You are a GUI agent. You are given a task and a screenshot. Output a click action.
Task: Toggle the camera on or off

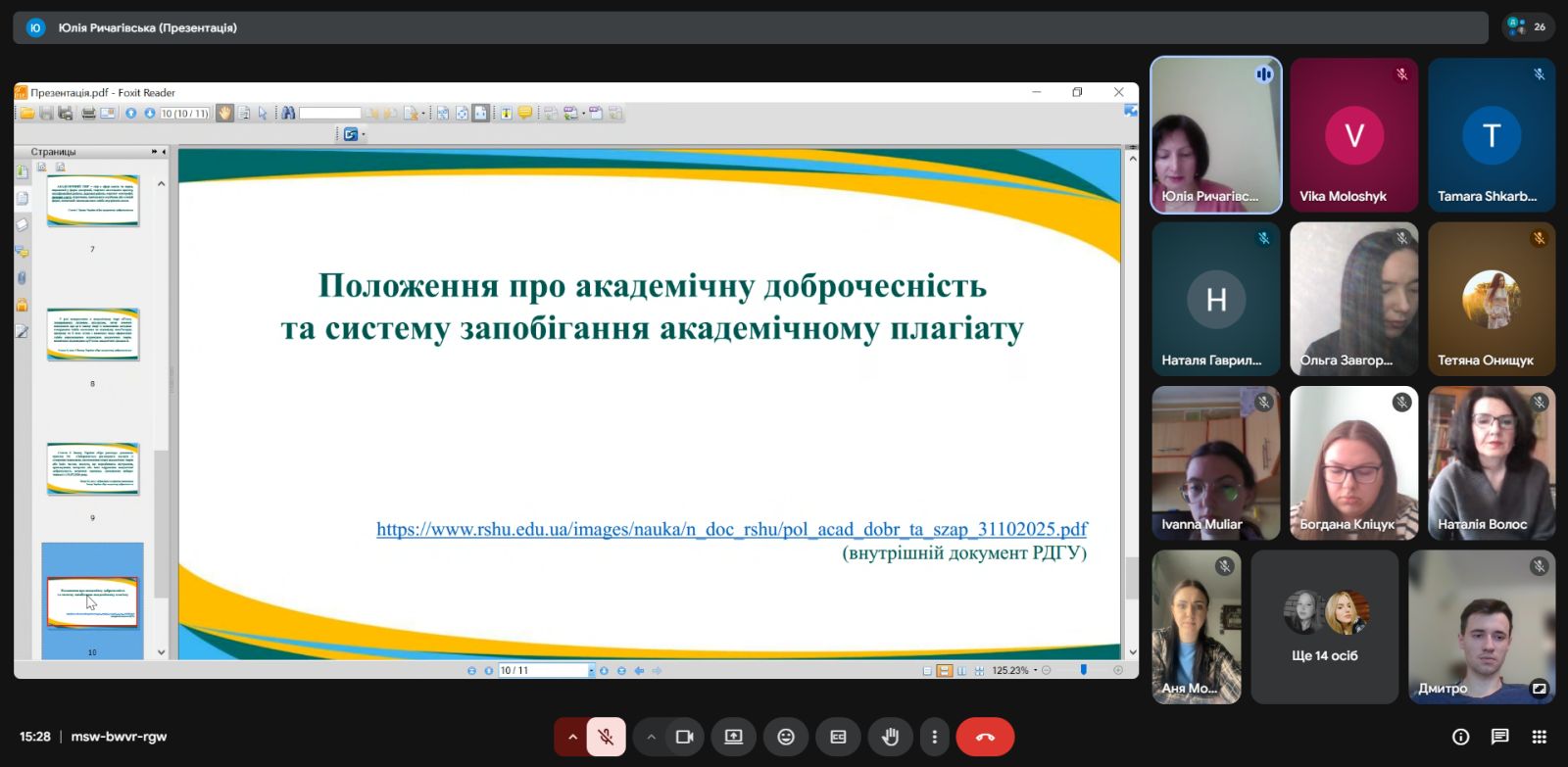[684, 737]
